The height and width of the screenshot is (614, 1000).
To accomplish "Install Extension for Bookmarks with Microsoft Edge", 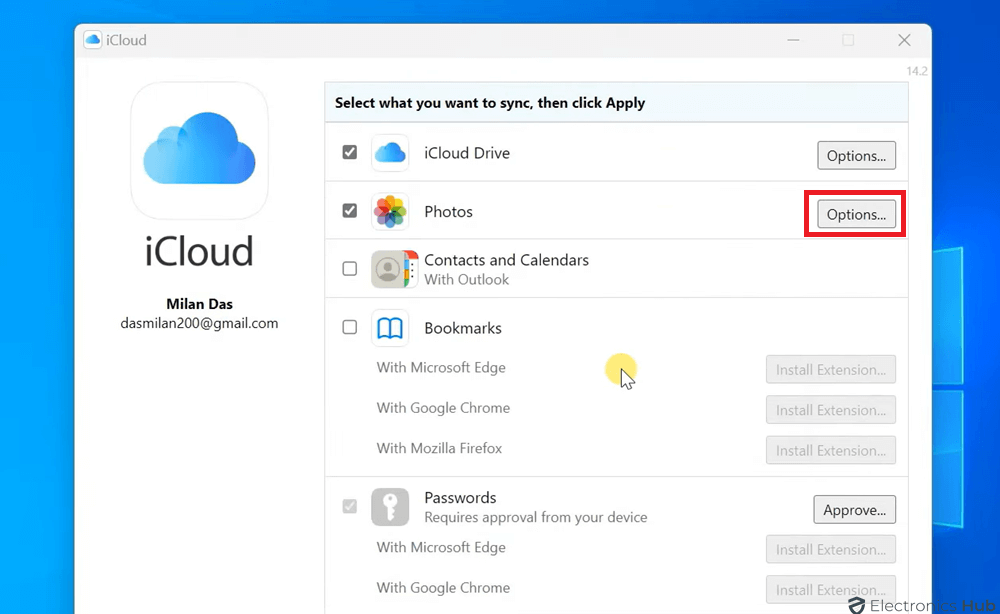I will [x=830, y=370].
